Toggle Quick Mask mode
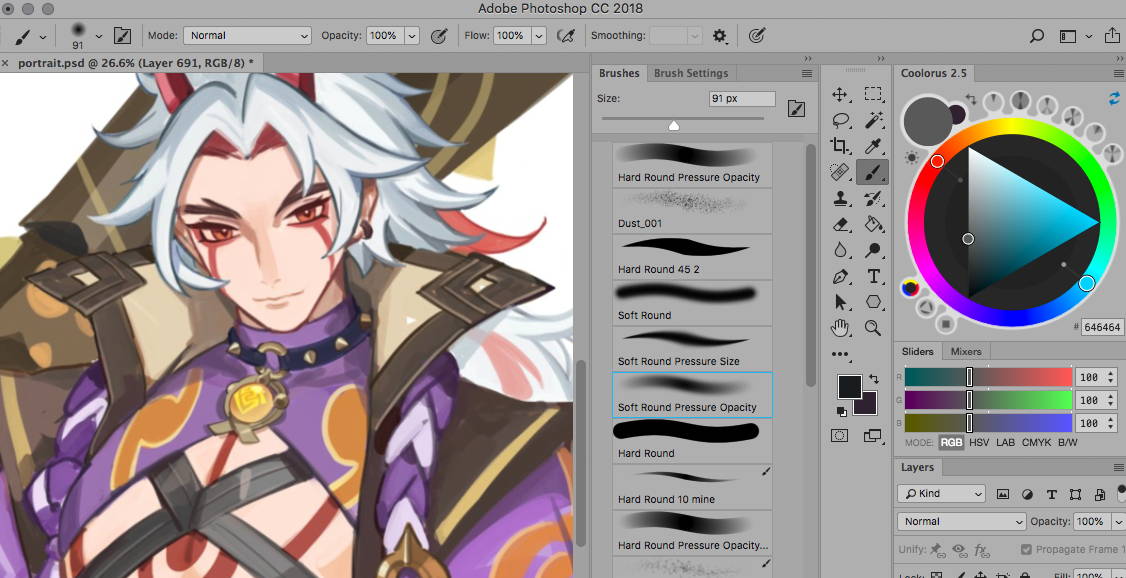 (x=839, y=435)
